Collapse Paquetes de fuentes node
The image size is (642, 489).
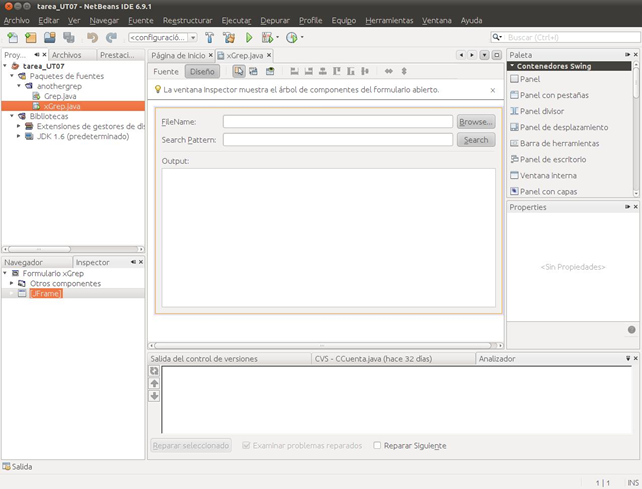tap(12, 76)
